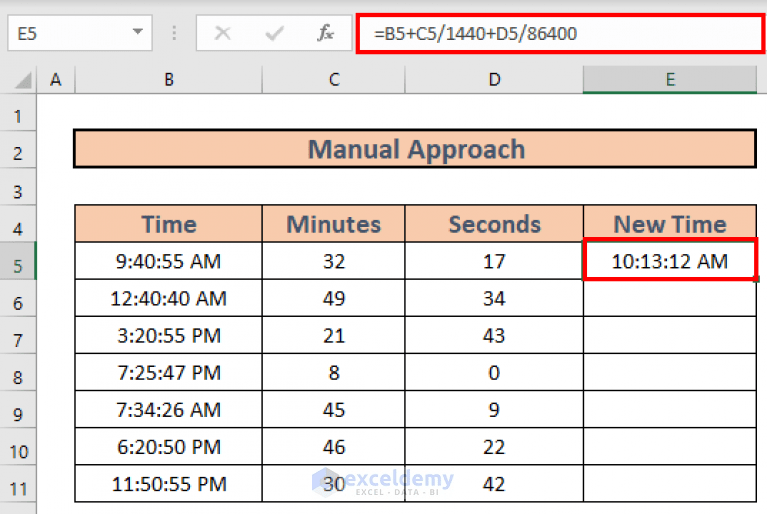The width and height of the screenshot is (767, 514).
Task: Select empty New Time cell beside 7:34:26 AM
Action: 670,409
